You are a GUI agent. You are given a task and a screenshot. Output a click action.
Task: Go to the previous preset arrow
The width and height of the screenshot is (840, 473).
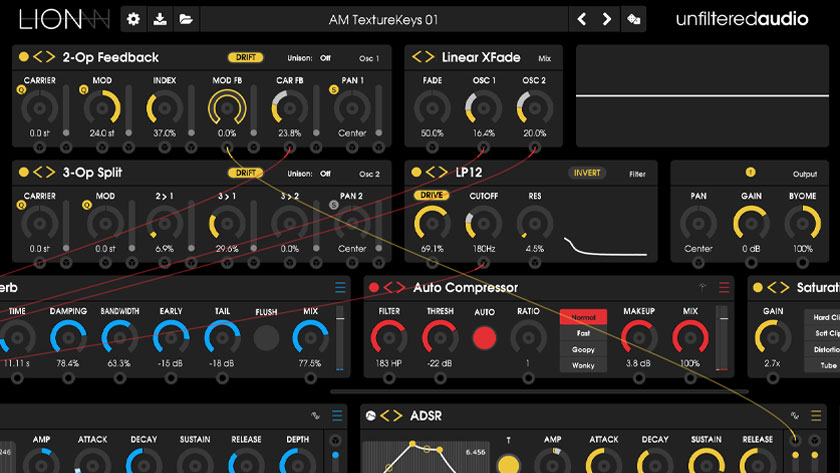coord(582,19)
